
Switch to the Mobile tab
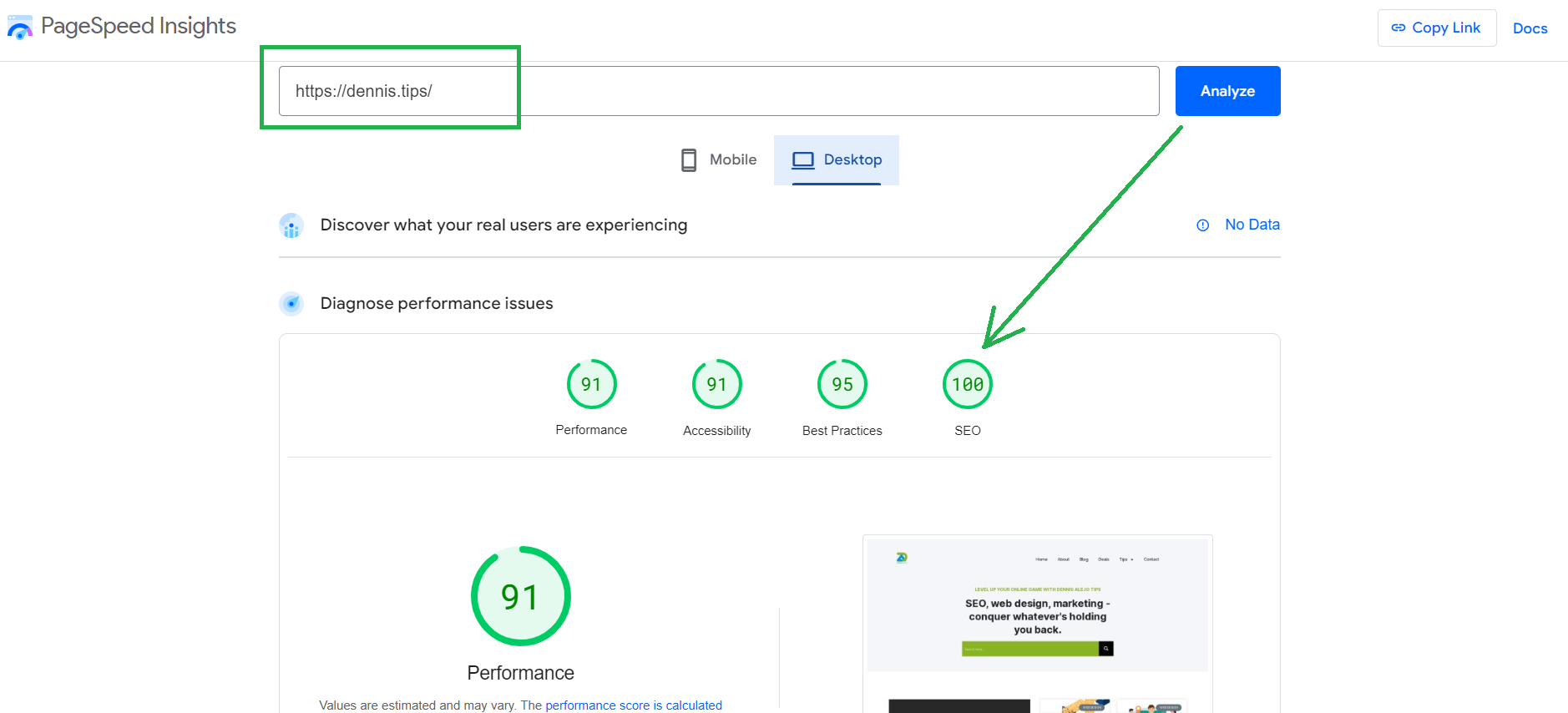click(719, 159)
